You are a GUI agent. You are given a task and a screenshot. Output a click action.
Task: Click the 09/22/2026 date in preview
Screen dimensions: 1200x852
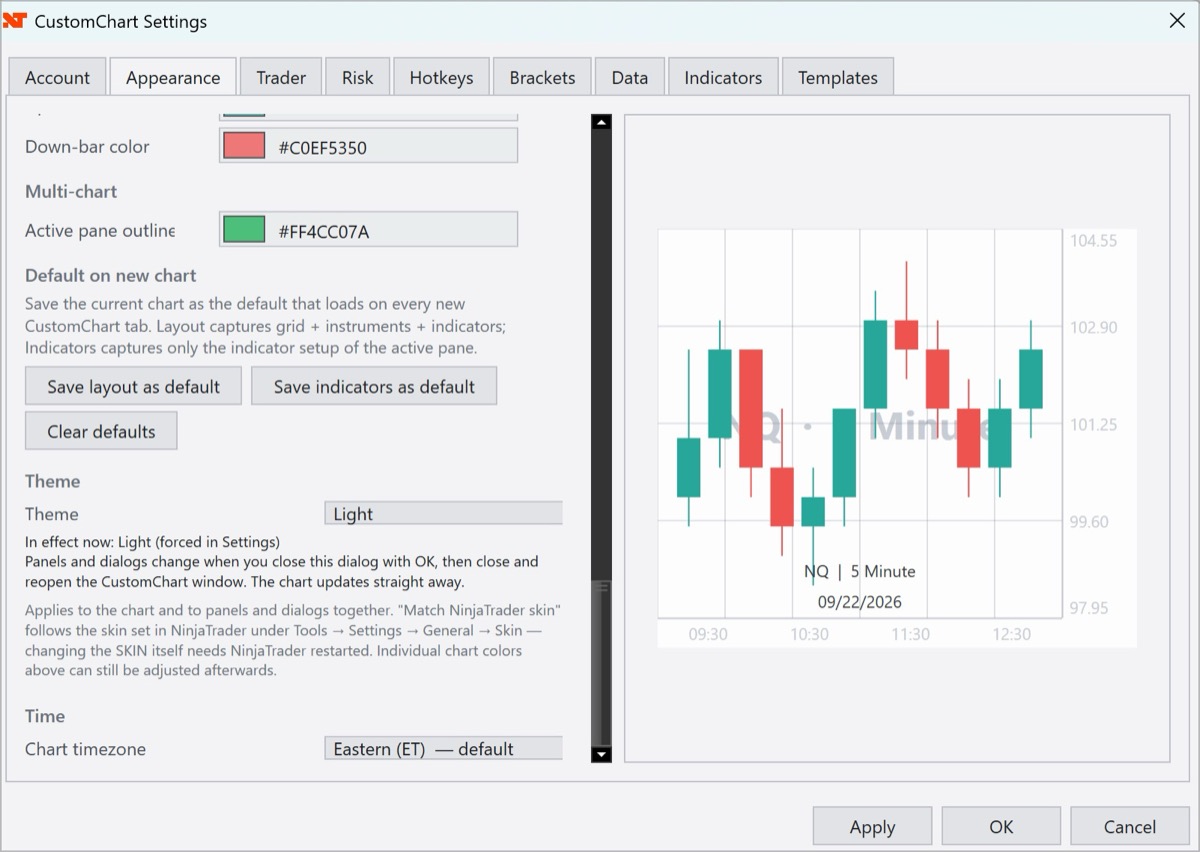[x=860, y=602]
